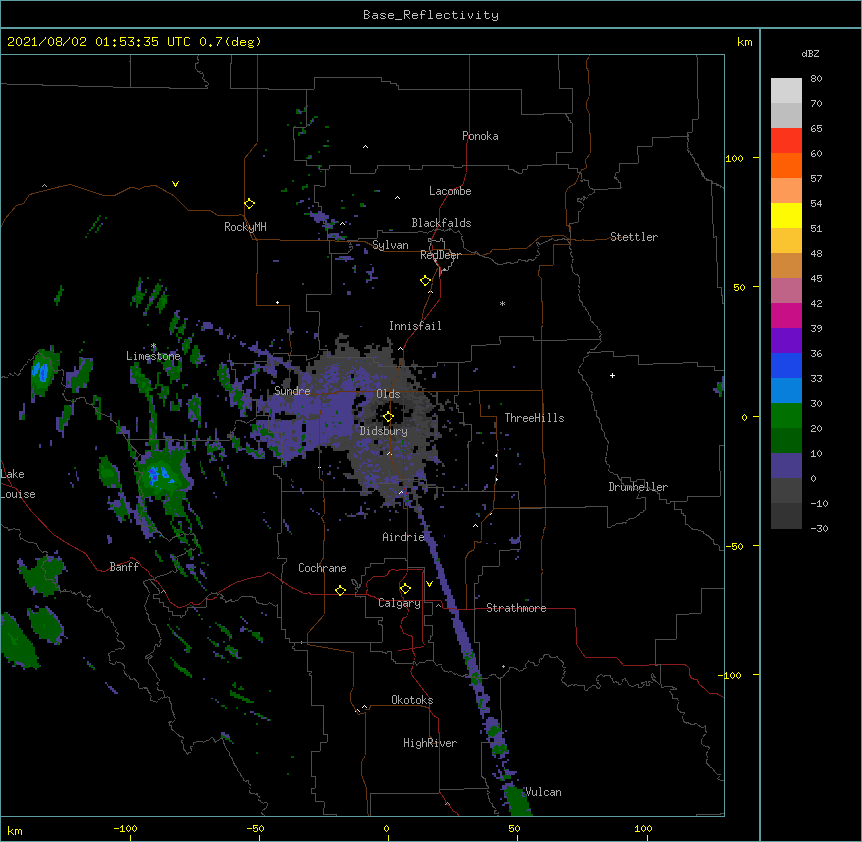Click the Innisfail city label
This screenshot has height=842, width=862.
(415, 326)
